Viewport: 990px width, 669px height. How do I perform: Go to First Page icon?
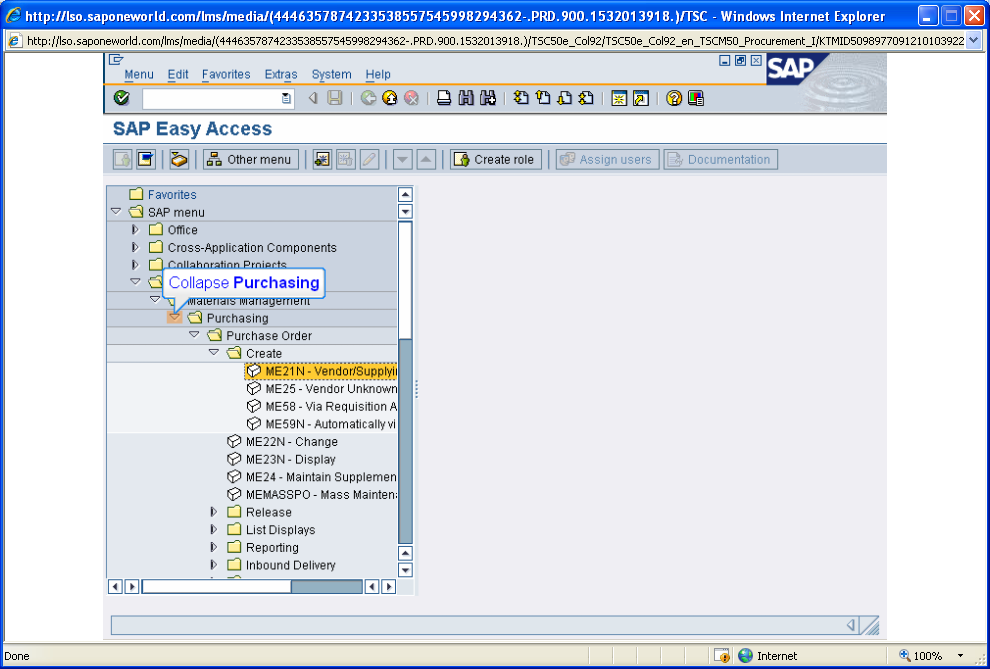521,98
